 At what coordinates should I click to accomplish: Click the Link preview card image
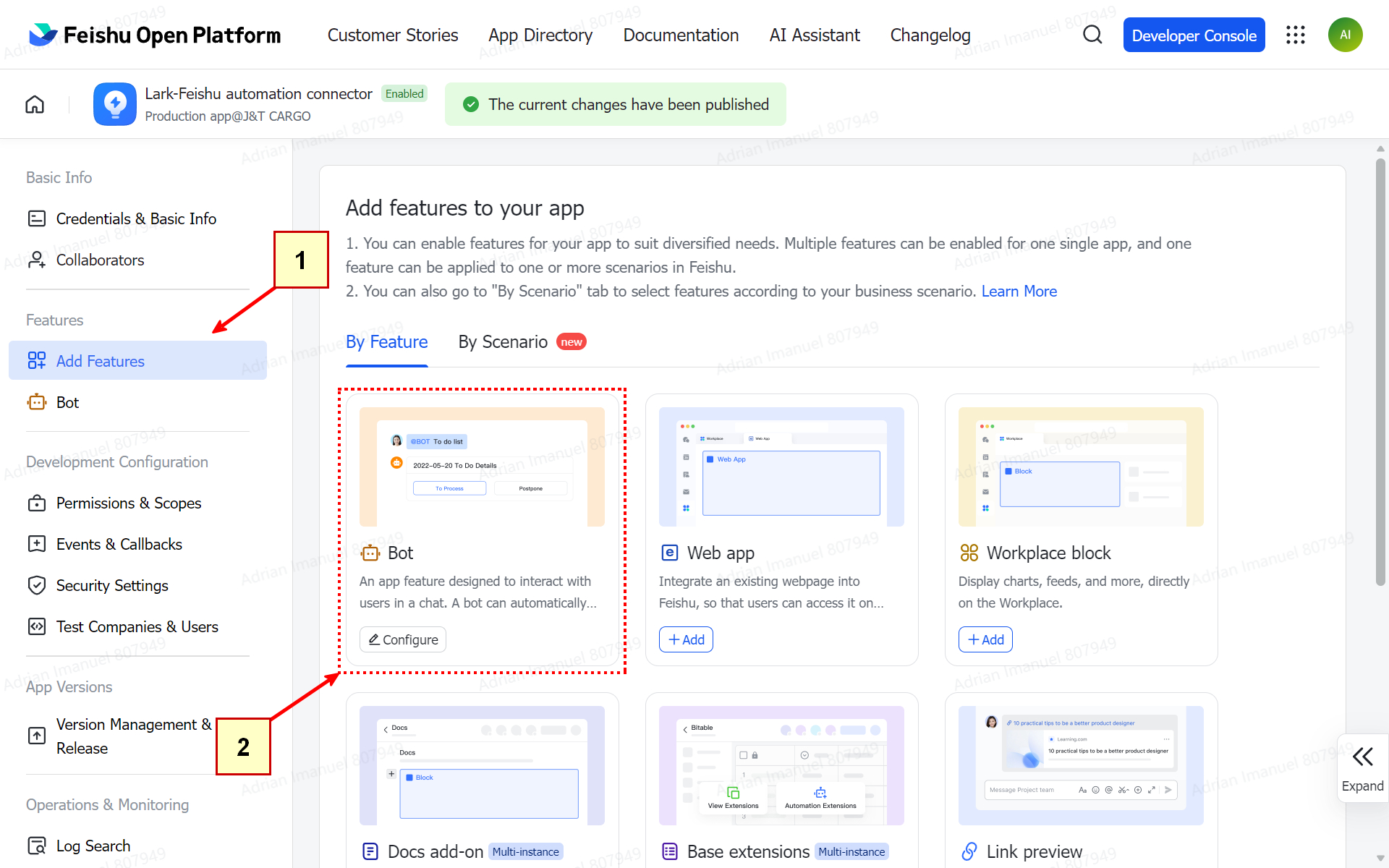click(x=1081, y=765)
